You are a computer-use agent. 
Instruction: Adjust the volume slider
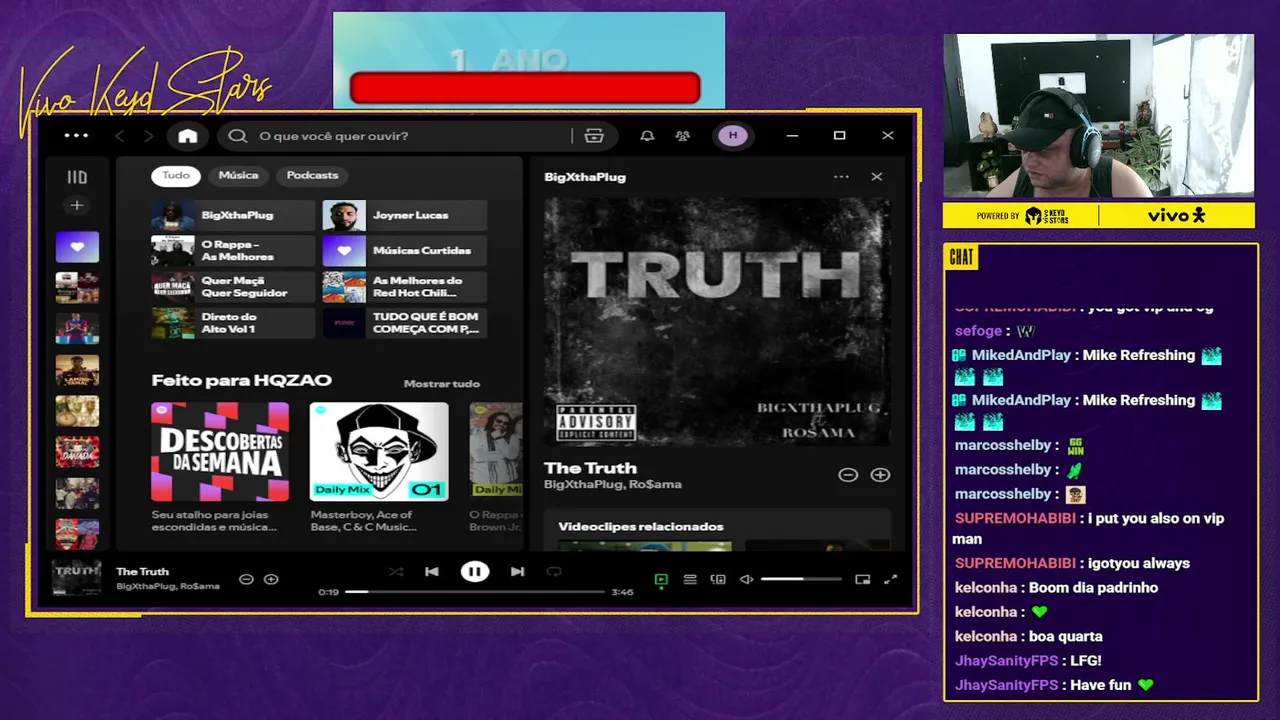point(801,579)
